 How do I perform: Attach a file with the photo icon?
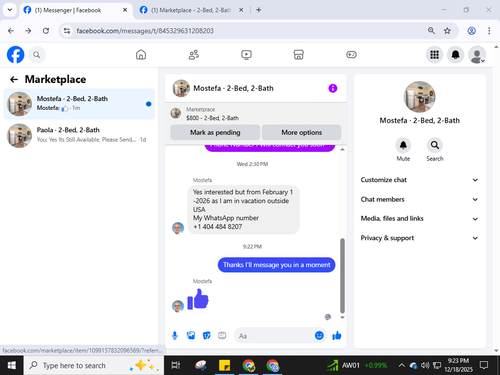pos(191,336)
